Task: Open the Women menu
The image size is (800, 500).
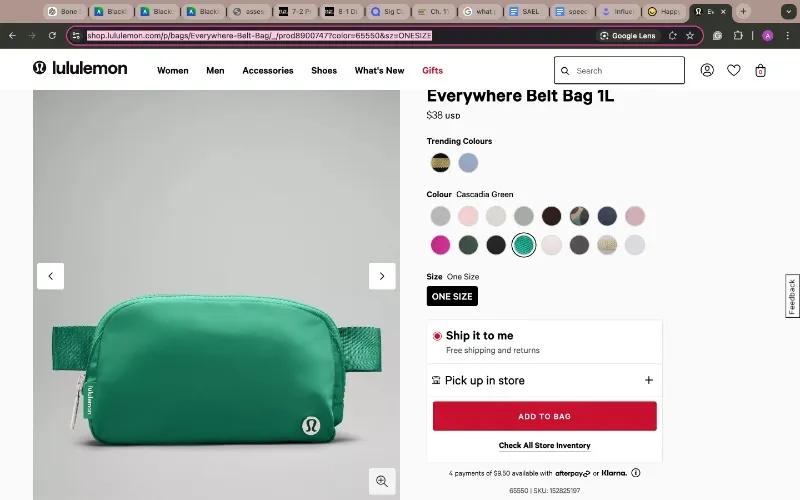Action: 172,70
